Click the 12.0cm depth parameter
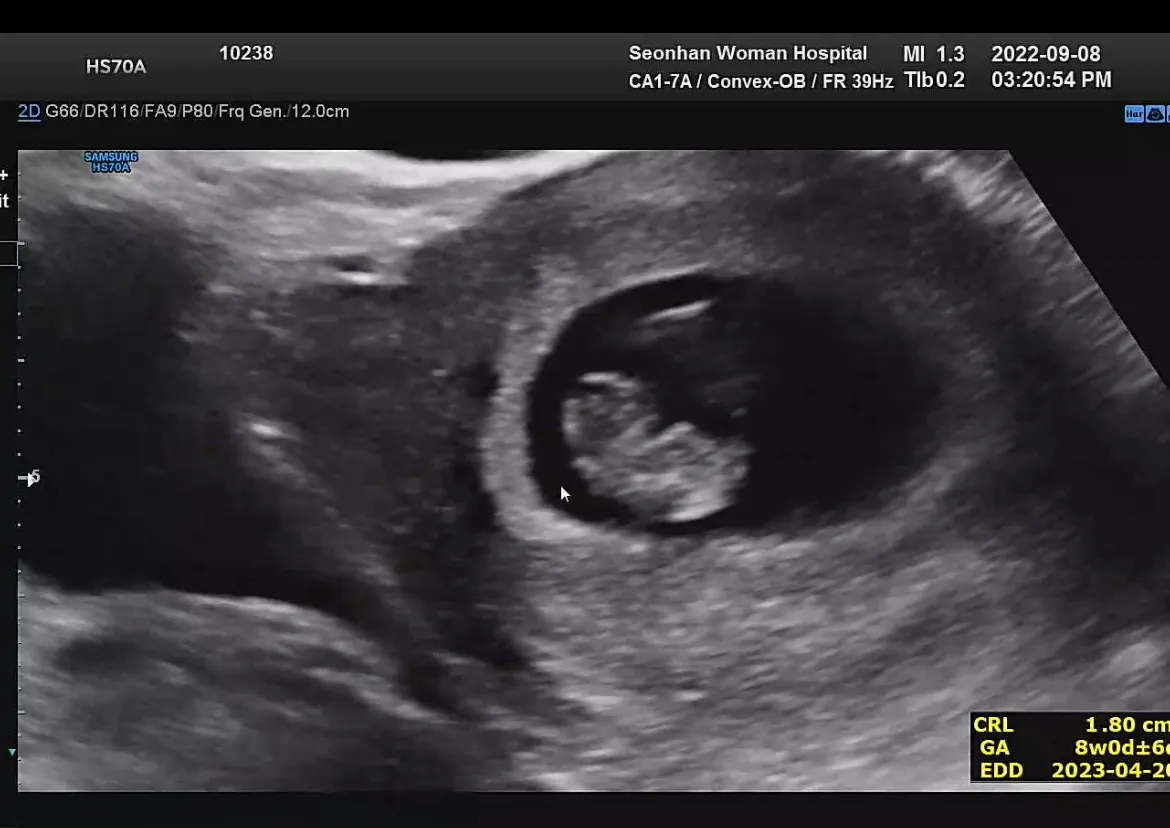Viewport: 1170px width, 828px height. point(319,111)
